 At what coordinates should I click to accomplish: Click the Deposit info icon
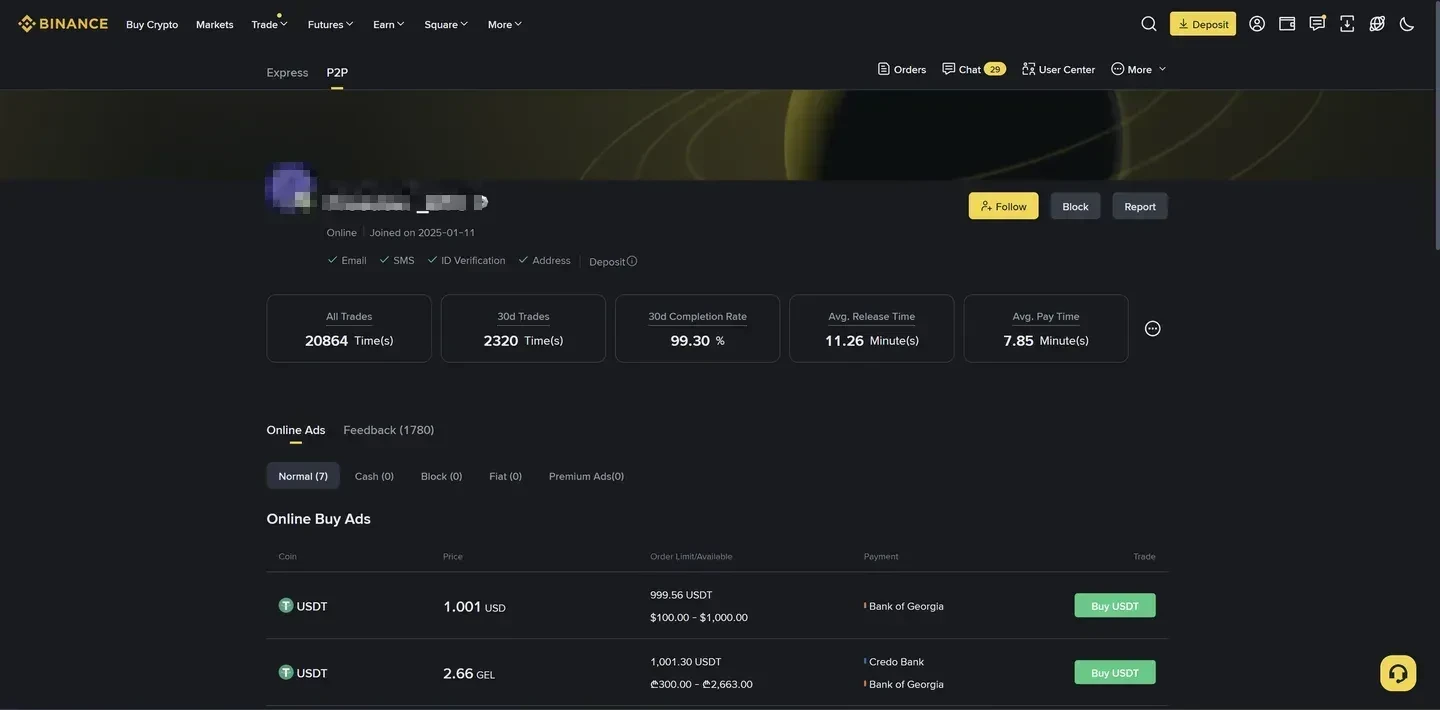632,261
